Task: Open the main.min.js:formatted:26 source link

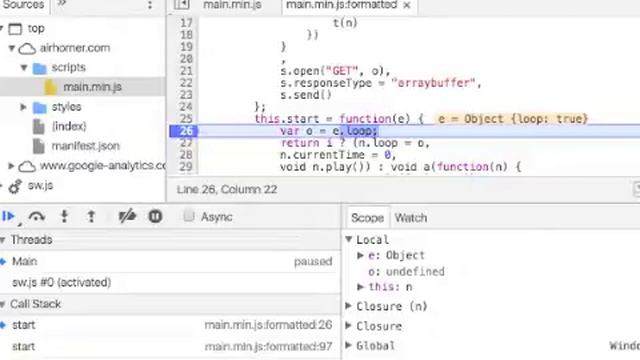Action: [268, 325]
